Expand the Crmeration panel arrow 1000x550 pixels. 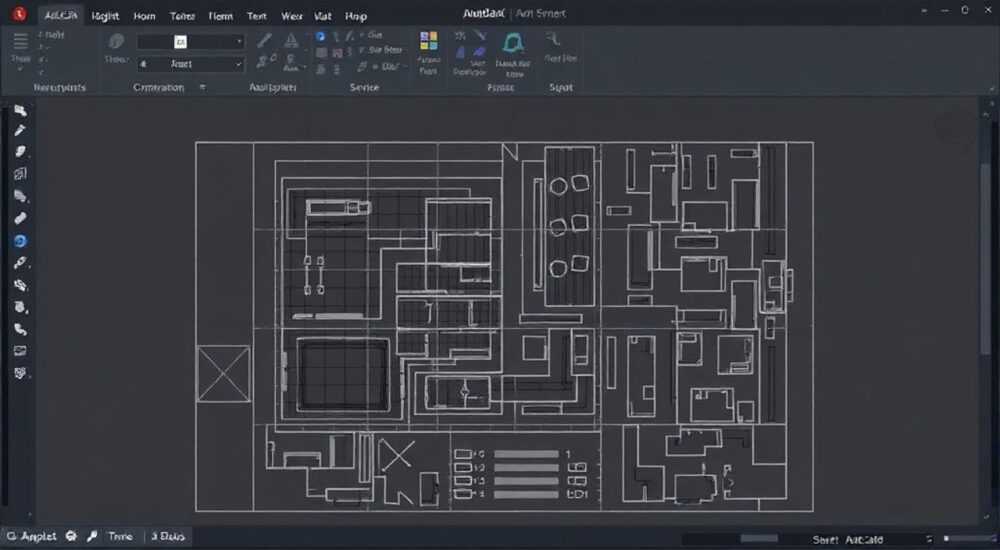pos(203,87)
